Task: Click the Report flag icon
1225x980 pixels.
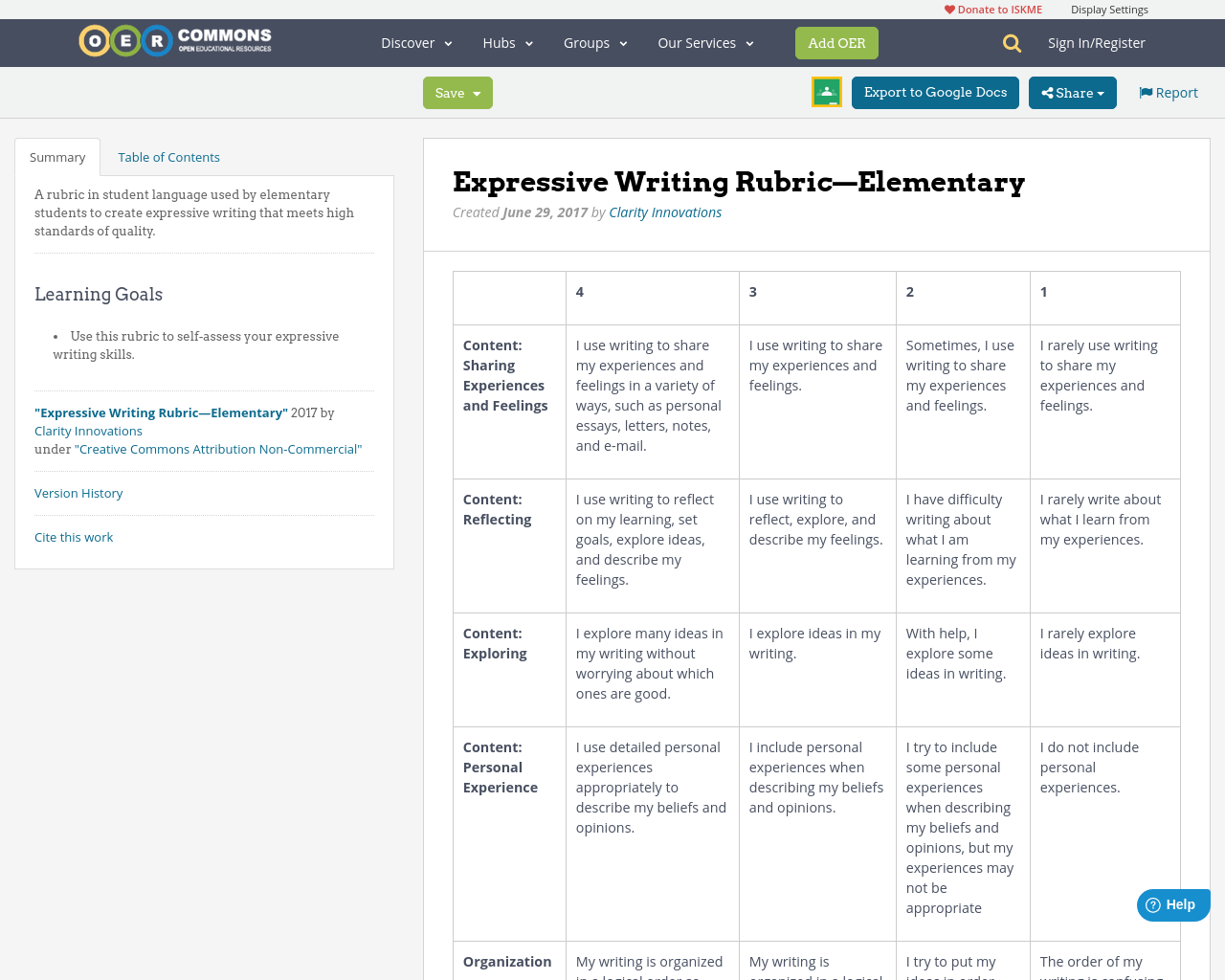Action: (1145, 92)
